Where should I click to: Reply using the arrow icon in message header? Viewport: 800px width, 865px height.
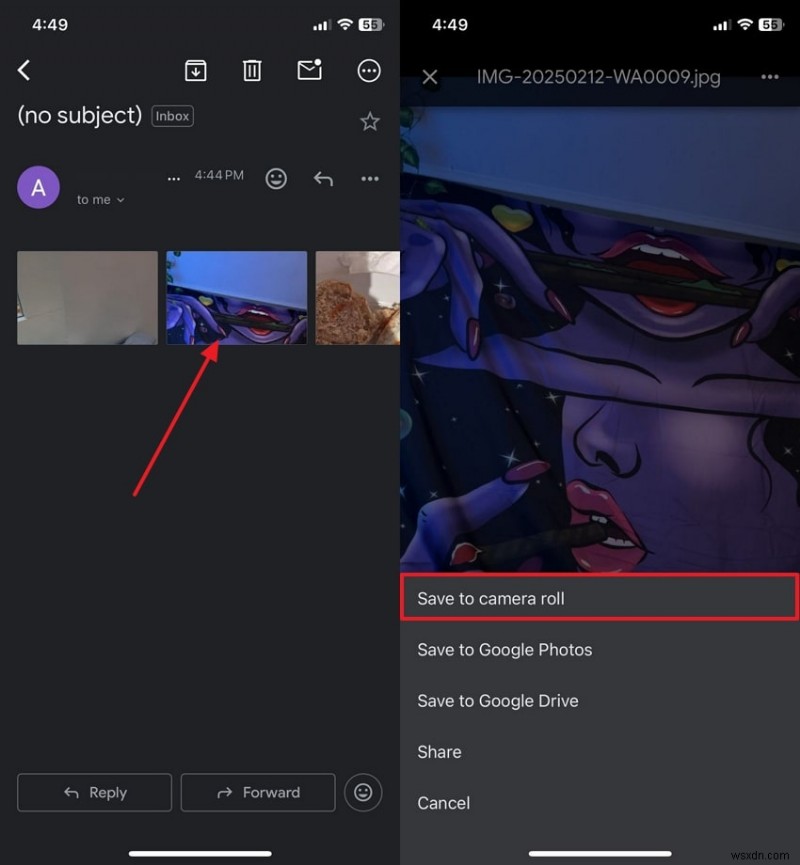(x=323, y=179)
